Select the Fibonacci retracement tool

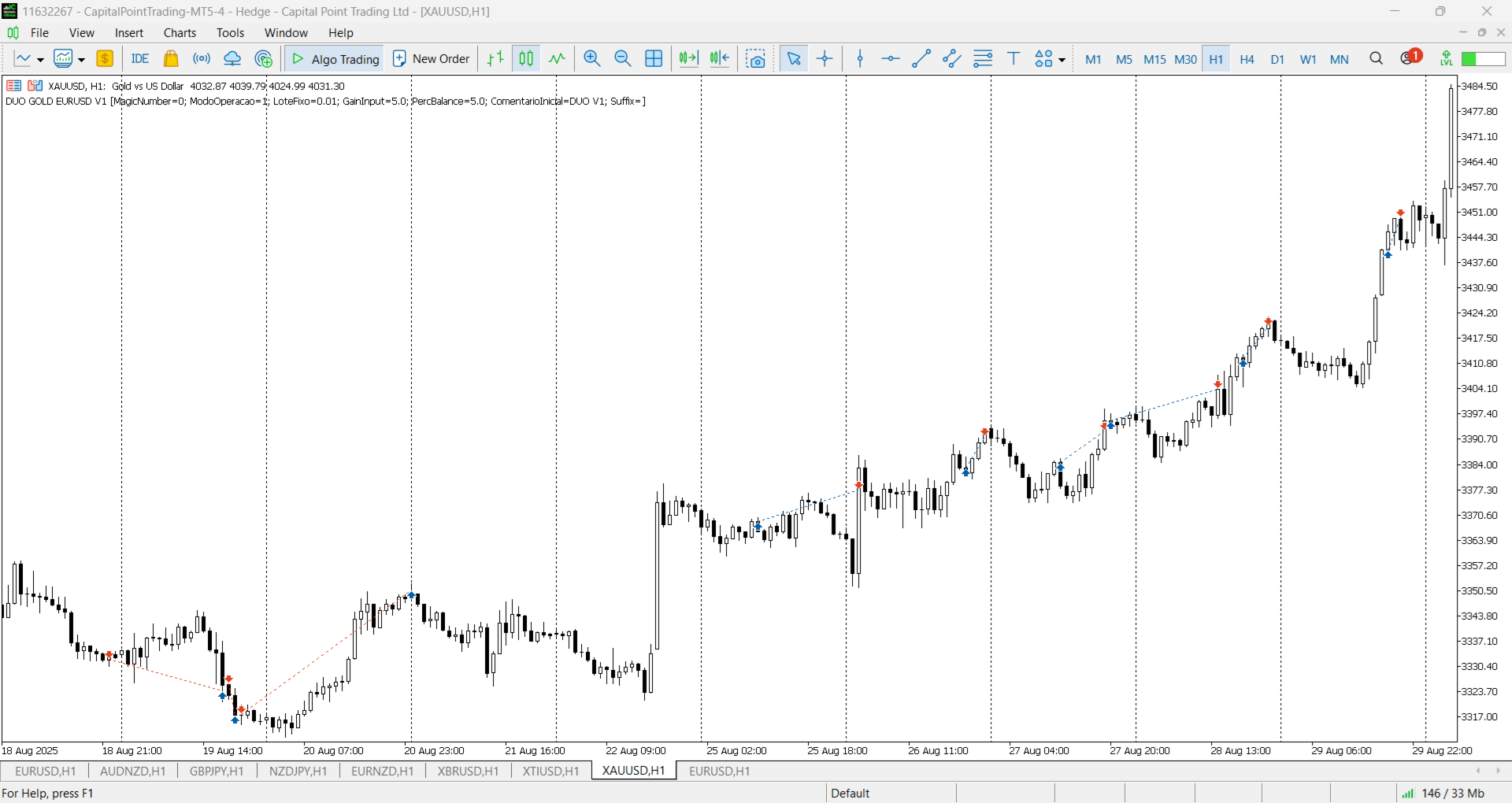tap(983, 59)
